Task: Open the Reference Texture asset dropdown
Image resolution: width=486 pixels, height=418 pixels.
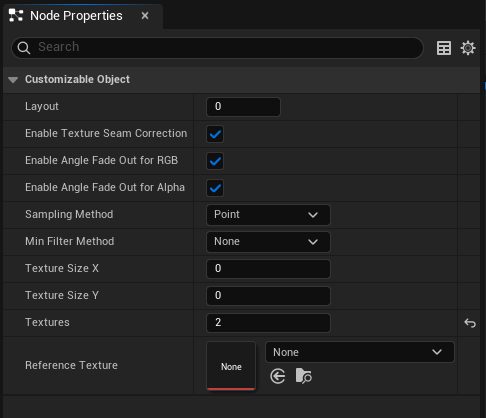Action: tap(360, 352)
